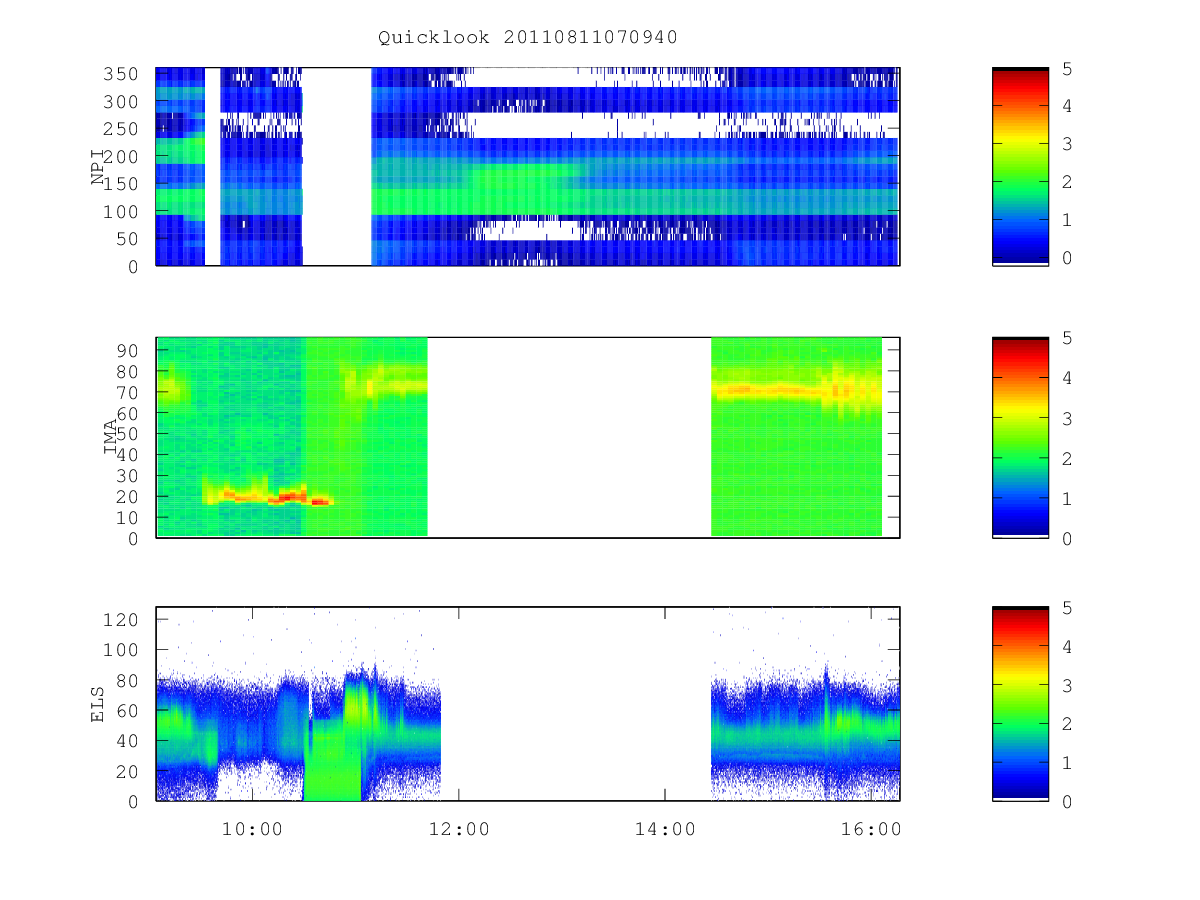Screen dimensions: 1200x900
Task: Click the 14:00 time axis tick label
Action: pyautogui.click(x=666, y=829)
